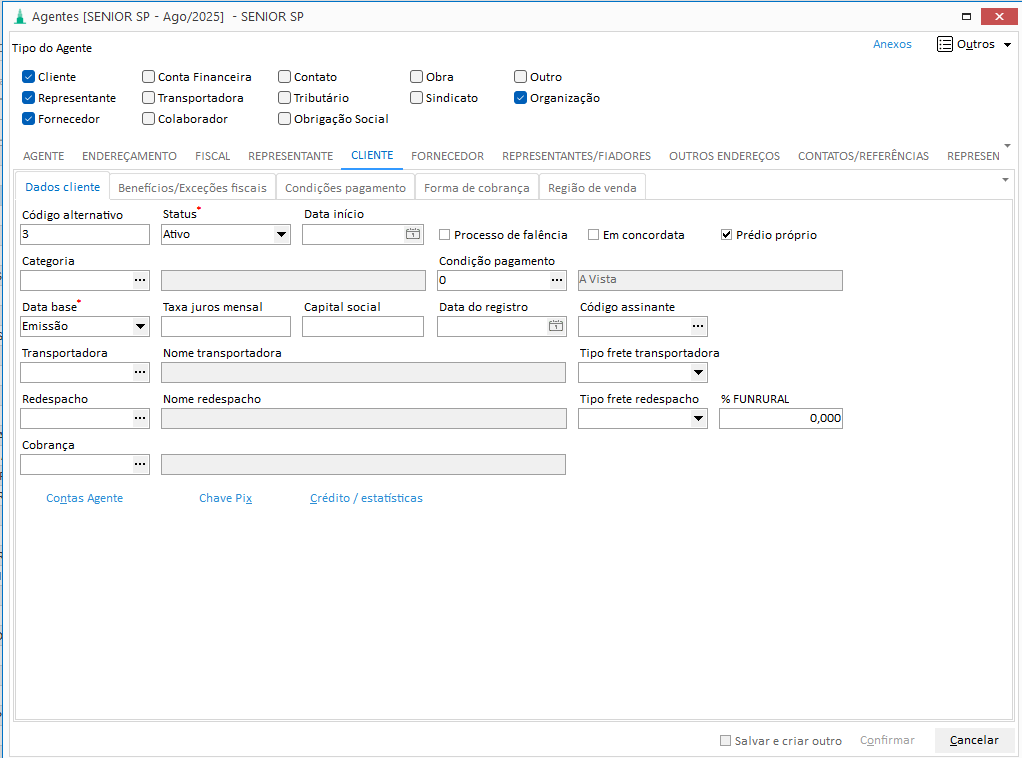1022x758 pixels.
Task: Uncheck the Prédio próprio checkbox
Action: [727, 235]
